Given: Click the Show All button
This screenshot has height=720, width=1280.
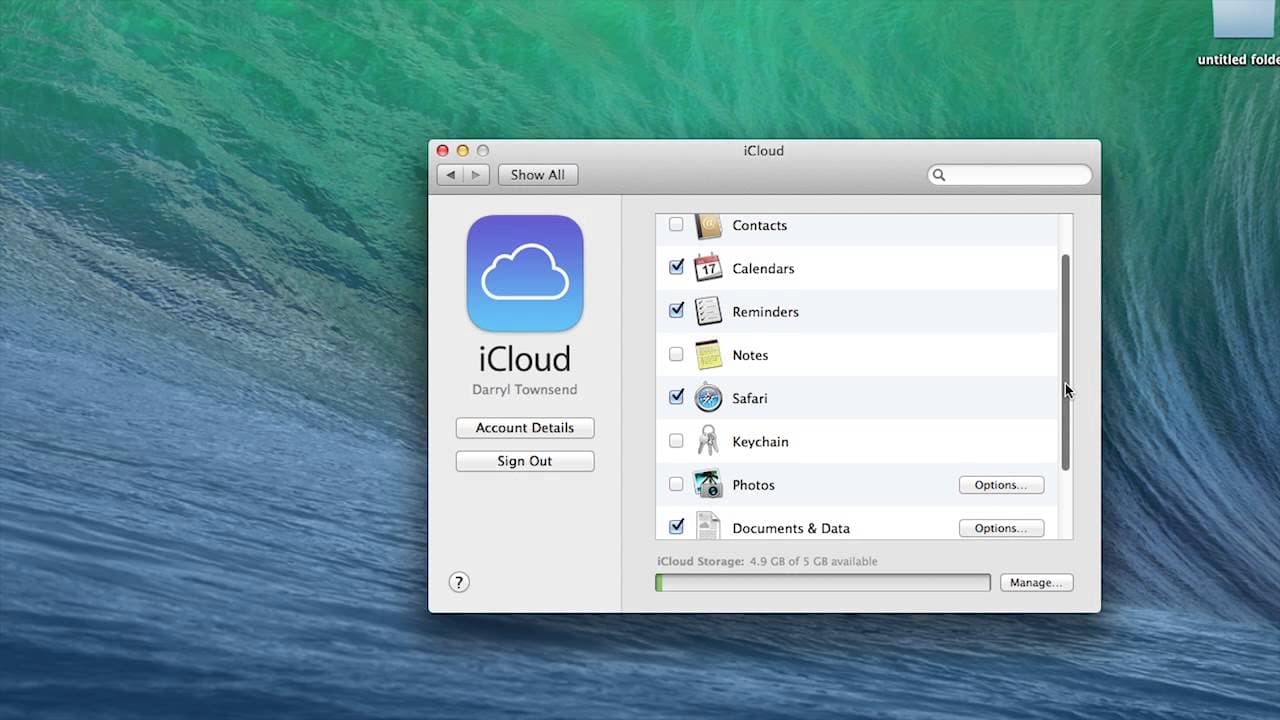Looking at the screenshot, I should (538, 175).
